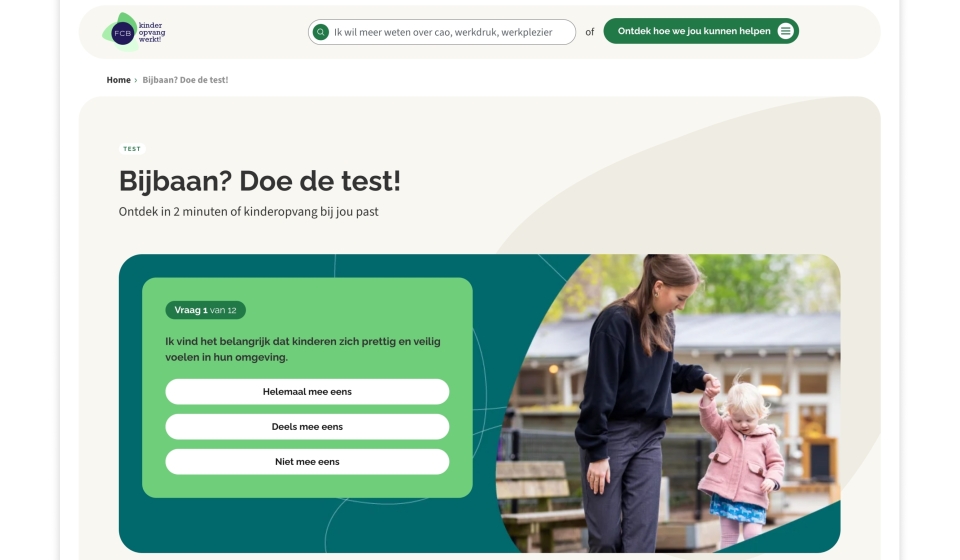Viewport: 960px width, 560px height.
Task: Click the question text about children feeling safe
Action: coord(302,349)
